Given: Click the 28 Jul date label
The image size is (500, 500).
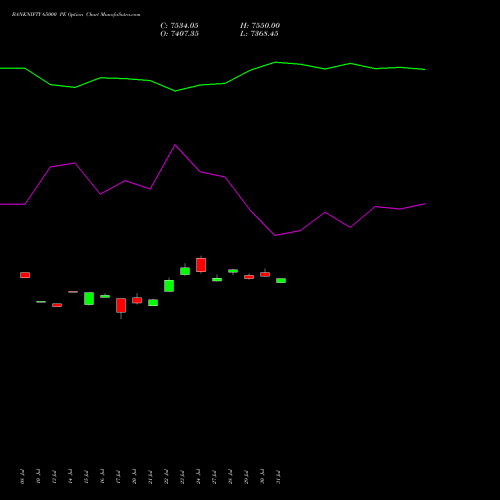Looking at the screenshot, I should (230, 477).
